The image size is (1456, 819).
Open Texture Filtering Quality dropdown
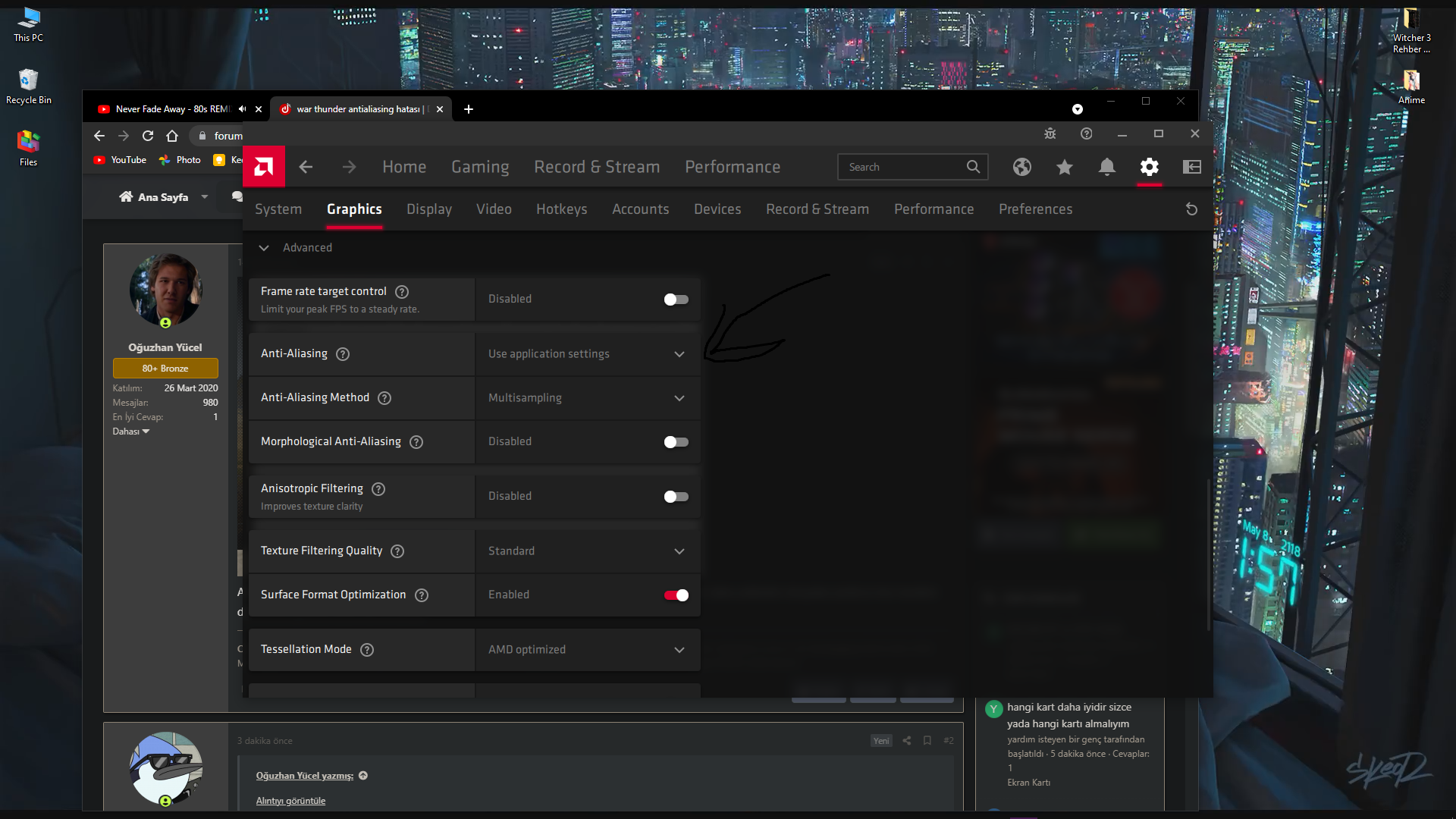point(588,551)
